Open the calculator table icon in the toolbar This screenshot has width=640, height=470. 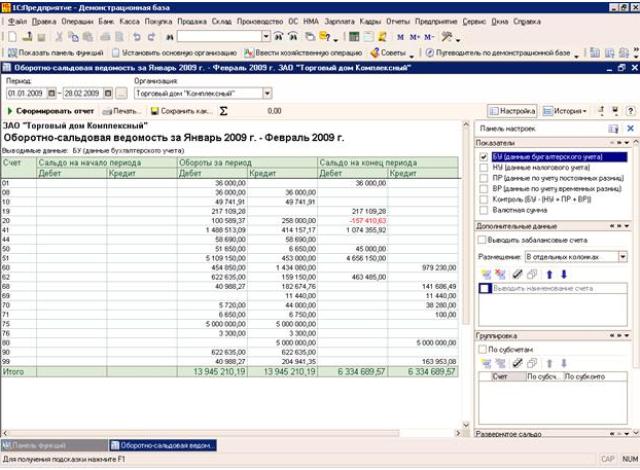pos(354,37)
